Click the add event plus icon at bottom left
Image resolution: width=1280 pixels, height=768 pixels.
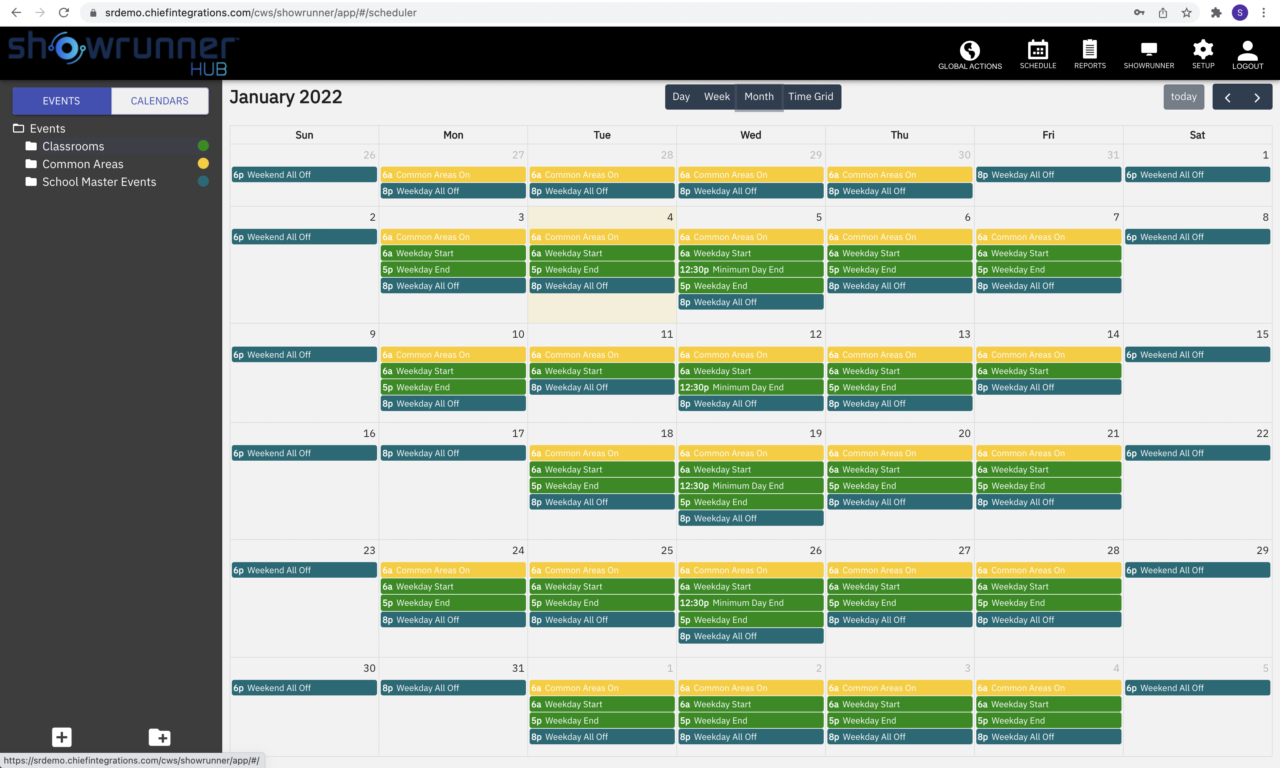pyautogui.click(x=61, y=737)
